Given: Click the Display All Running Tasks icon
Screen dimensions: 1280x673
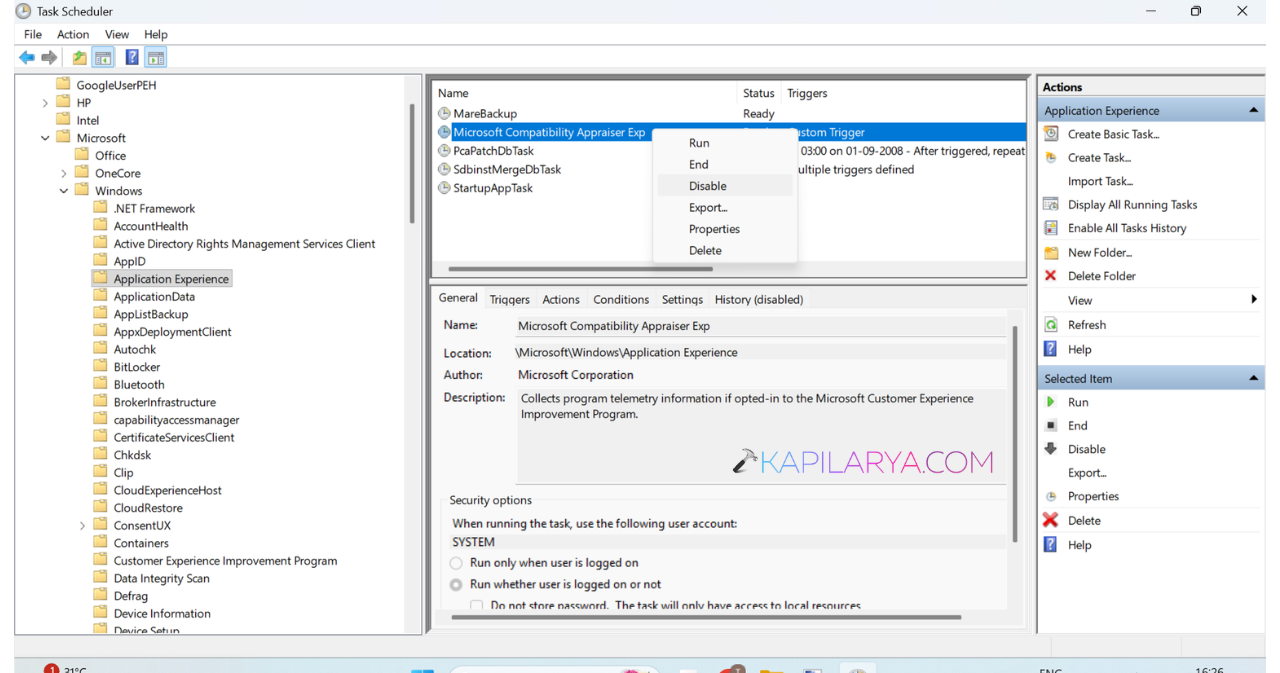Looking at the screenshot, I should [x=1051, y=204].
